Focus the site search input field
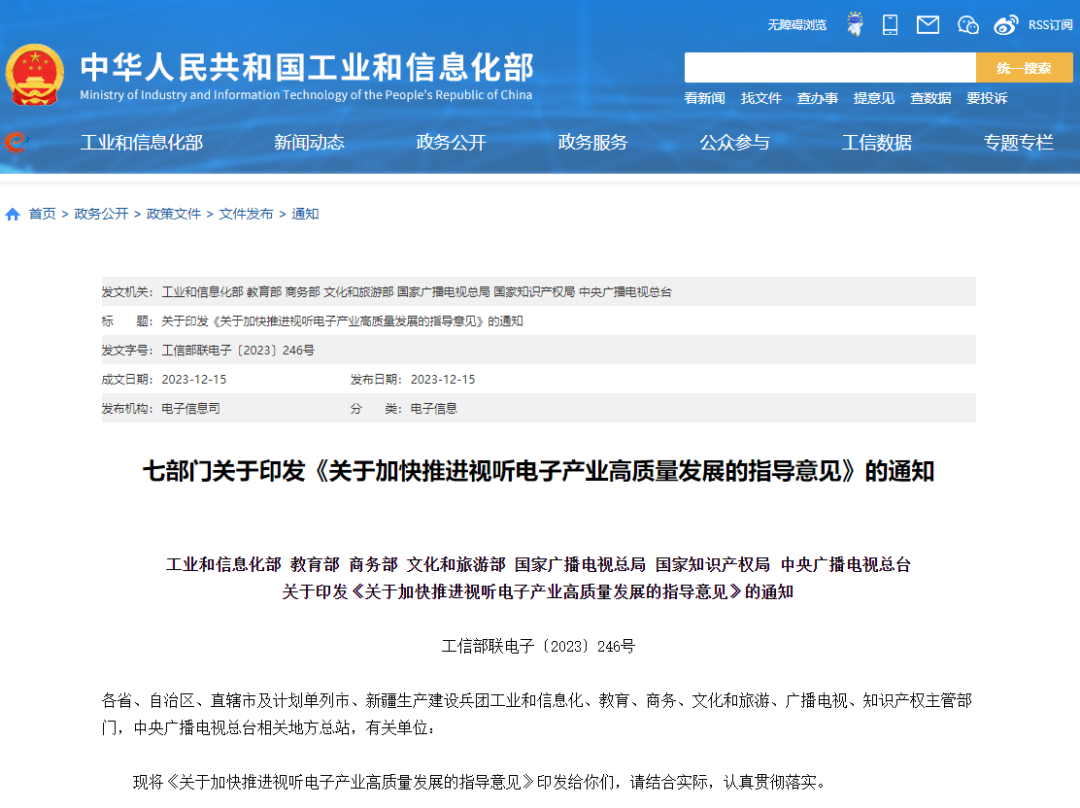 point(830,68)
